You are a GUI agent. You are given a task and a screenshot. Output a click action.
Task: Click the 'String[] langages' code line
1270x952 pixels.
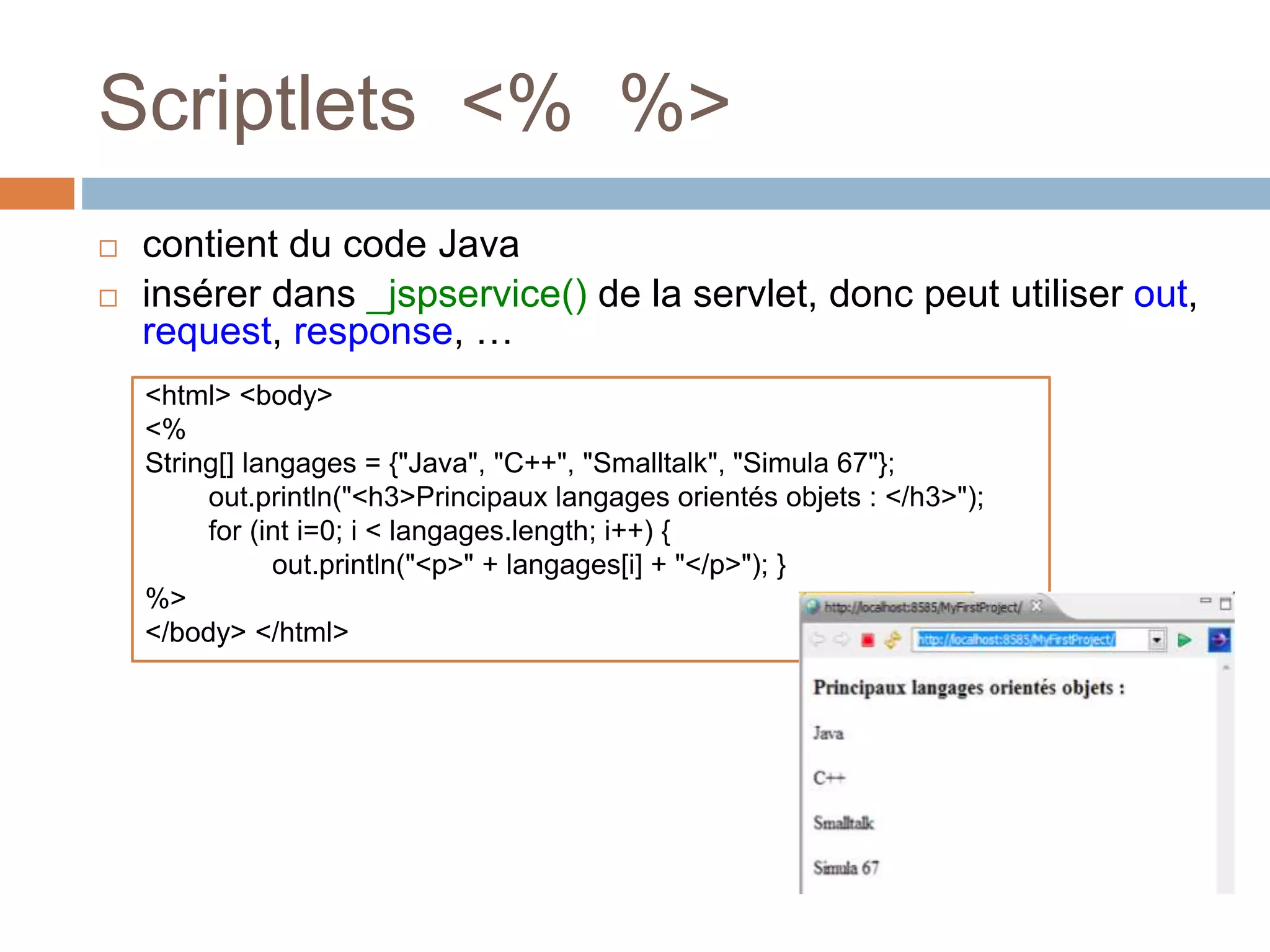[x=520, y=463]
